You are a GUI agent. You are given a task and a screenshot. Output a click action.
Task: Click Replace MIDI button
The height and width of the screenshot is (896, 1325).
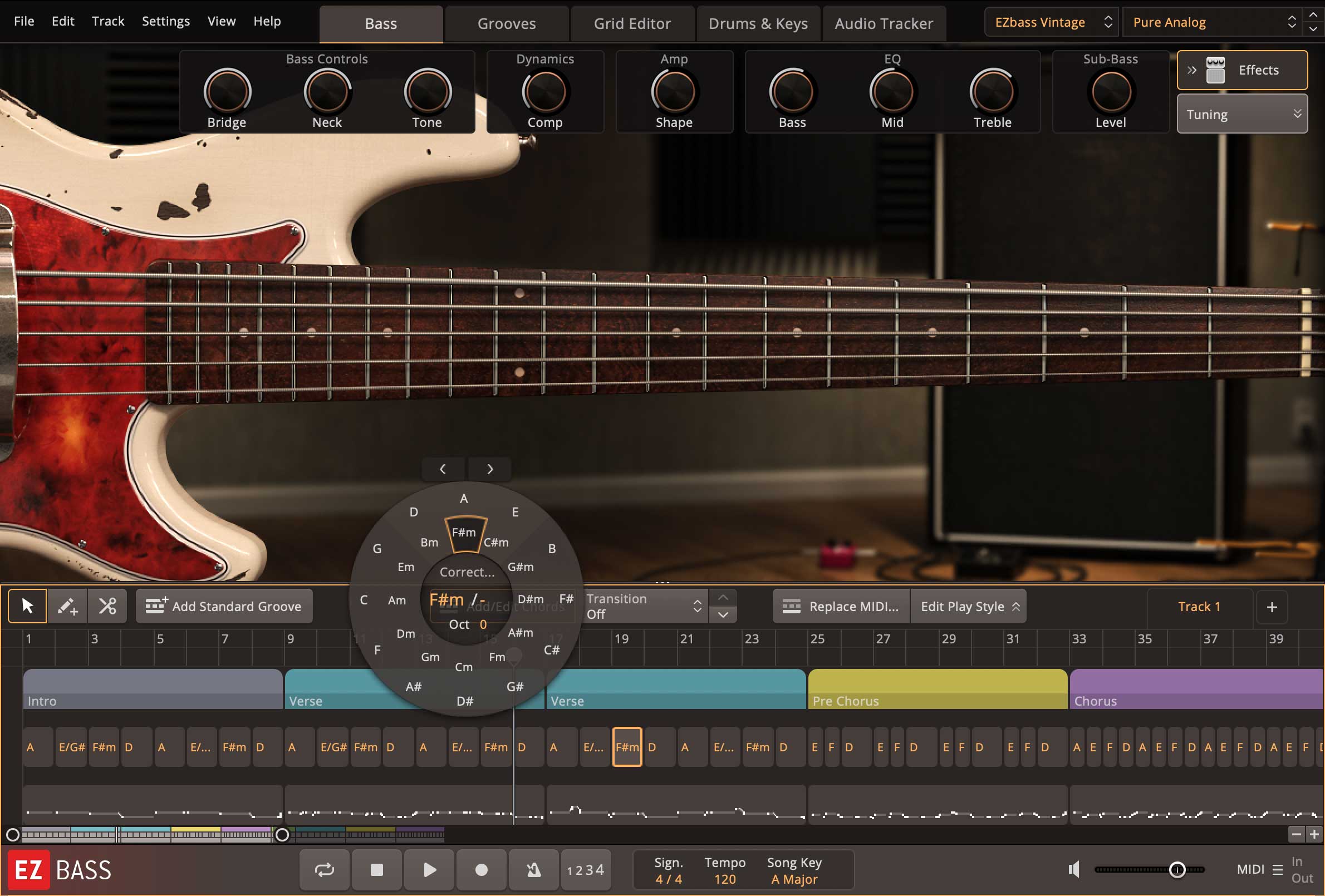(841, 607)
